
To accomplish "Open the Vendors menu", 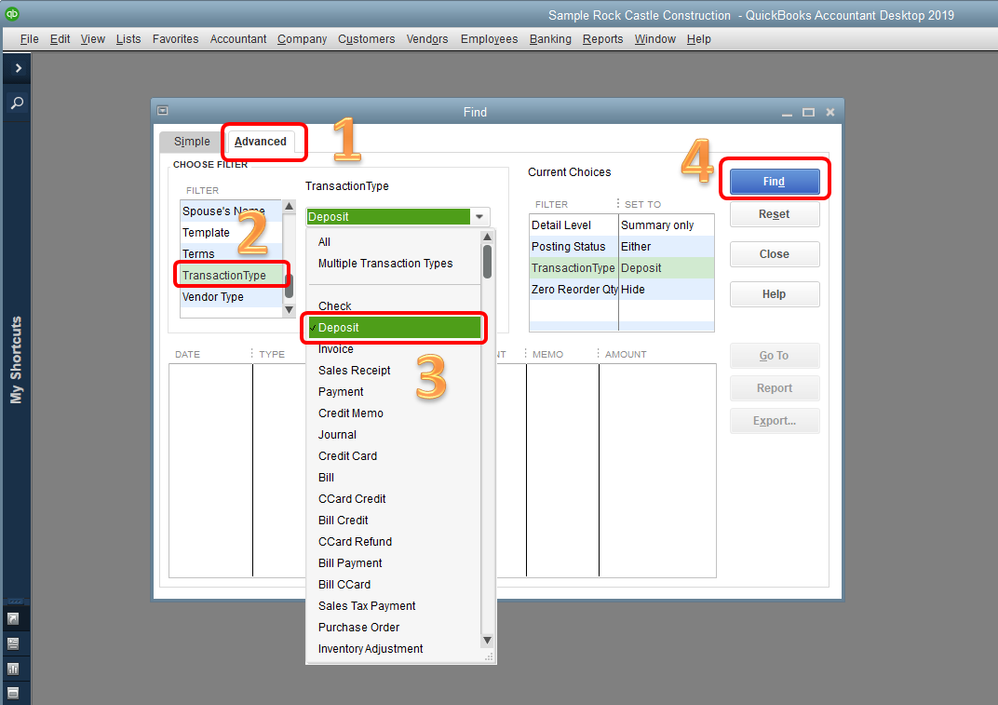I will click(427, 39).
